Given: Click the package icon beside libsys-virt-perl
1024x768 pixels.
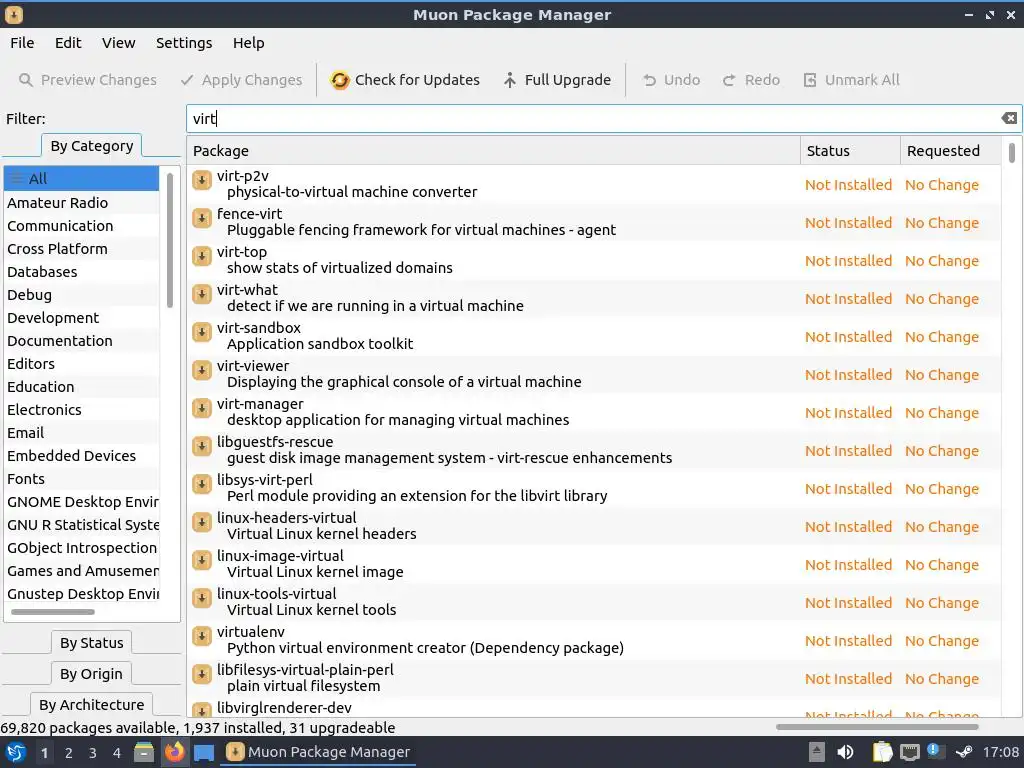Looking at the screenshot, I should coord(202,484).
